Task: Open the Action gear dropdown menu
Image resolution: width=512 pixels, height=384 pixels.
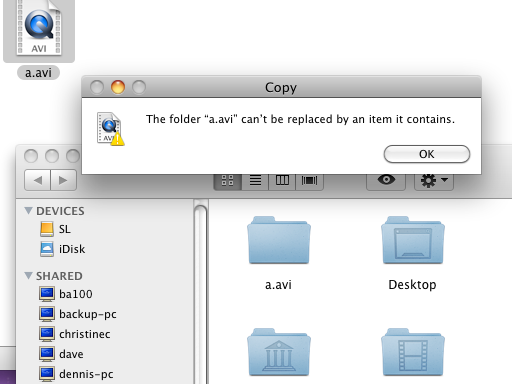Action: [434, 180]
